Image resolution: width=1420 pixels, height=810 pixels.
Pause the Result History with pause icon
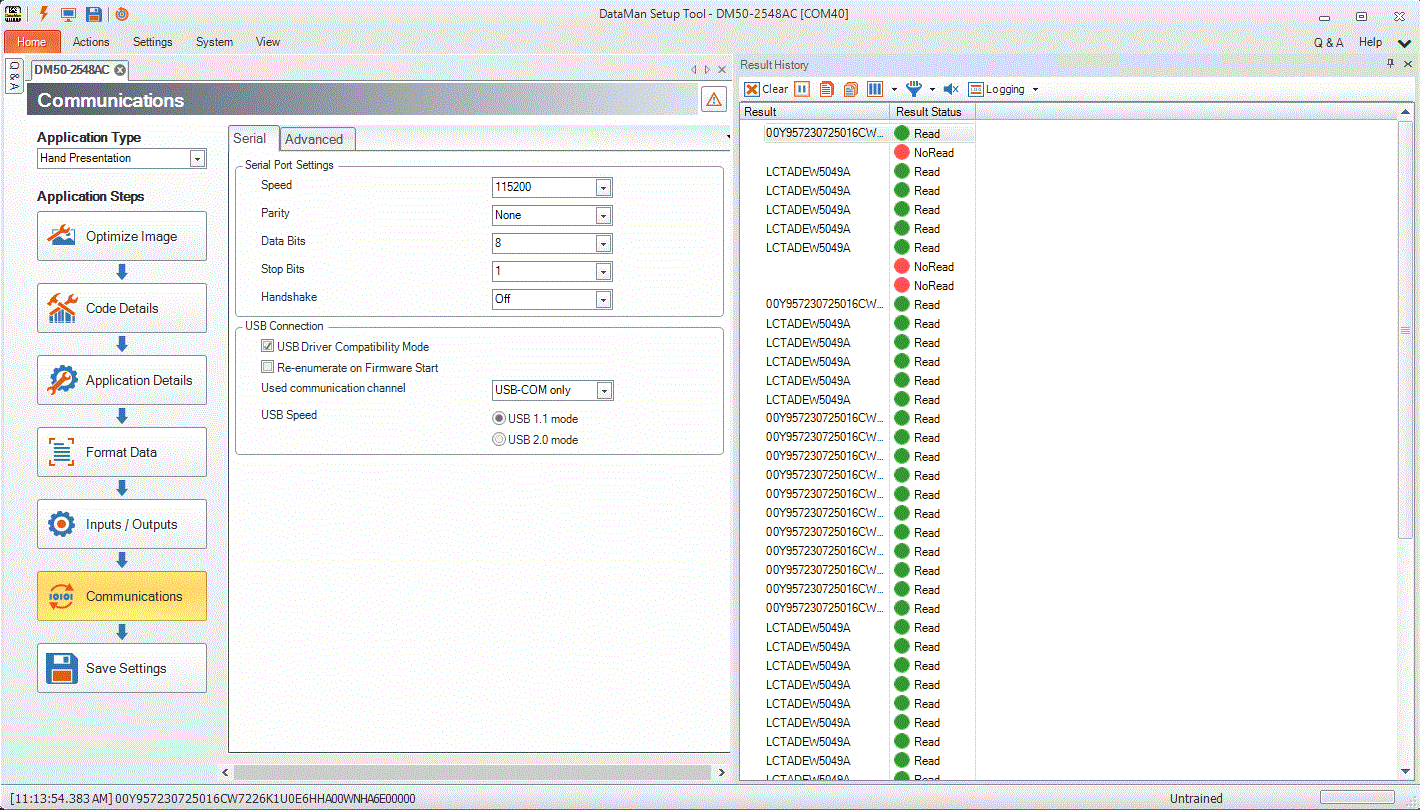(802, 89)
